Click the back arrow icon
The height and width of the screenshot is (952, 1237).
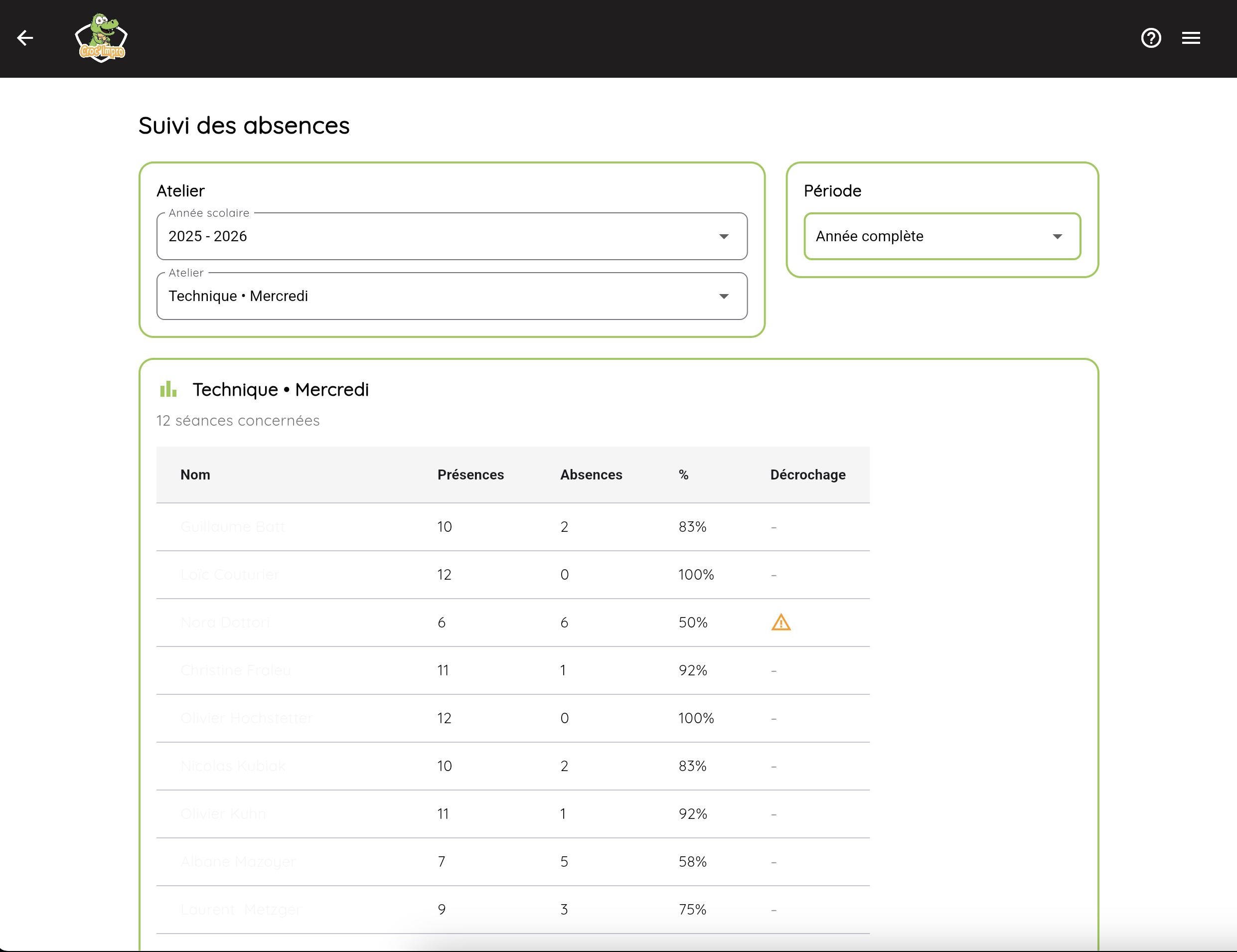click(x=25, y=38)
